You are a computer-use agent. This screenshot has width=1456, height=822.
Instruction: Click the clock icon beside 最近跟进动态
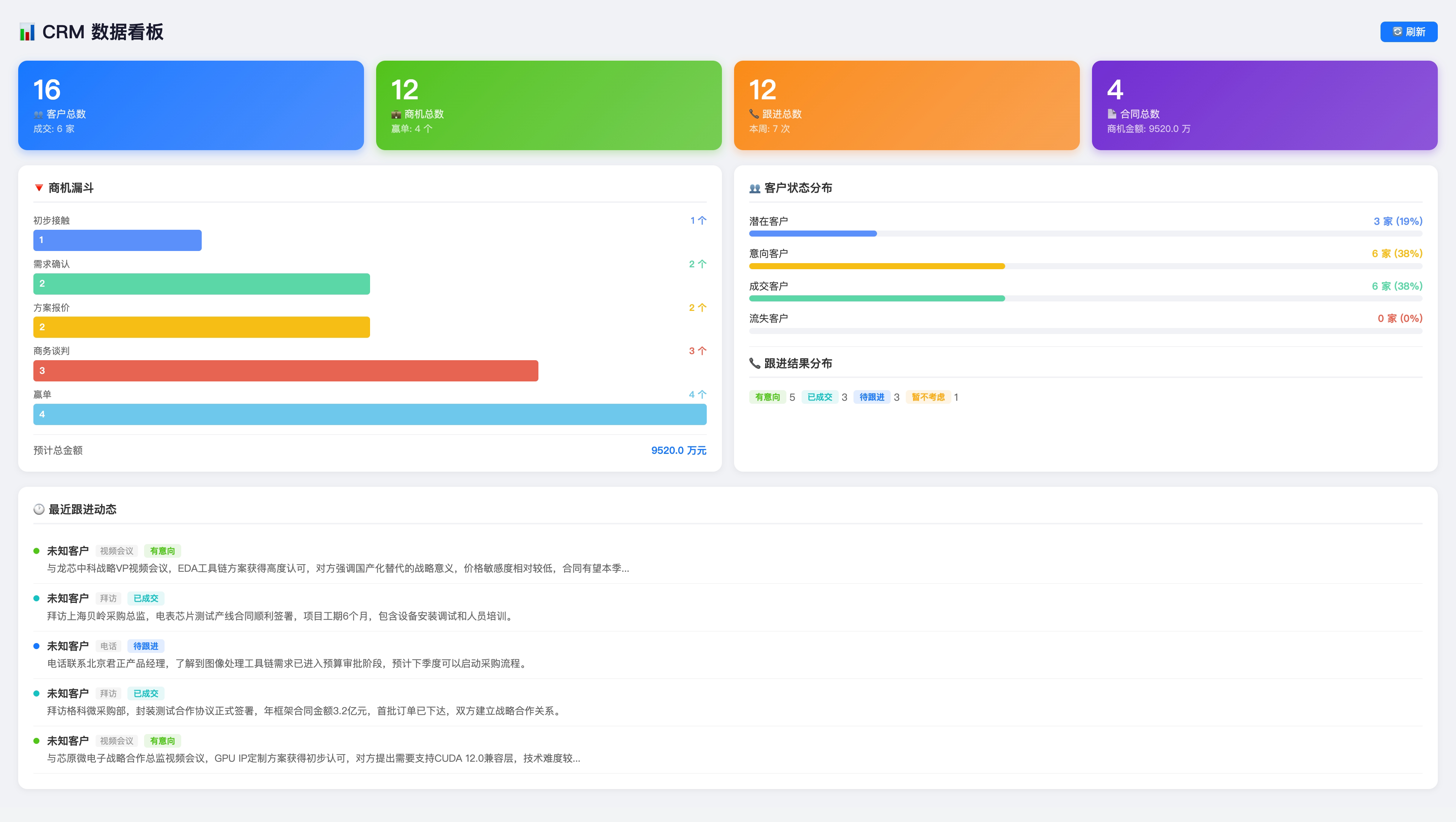(x=39, y=509)
